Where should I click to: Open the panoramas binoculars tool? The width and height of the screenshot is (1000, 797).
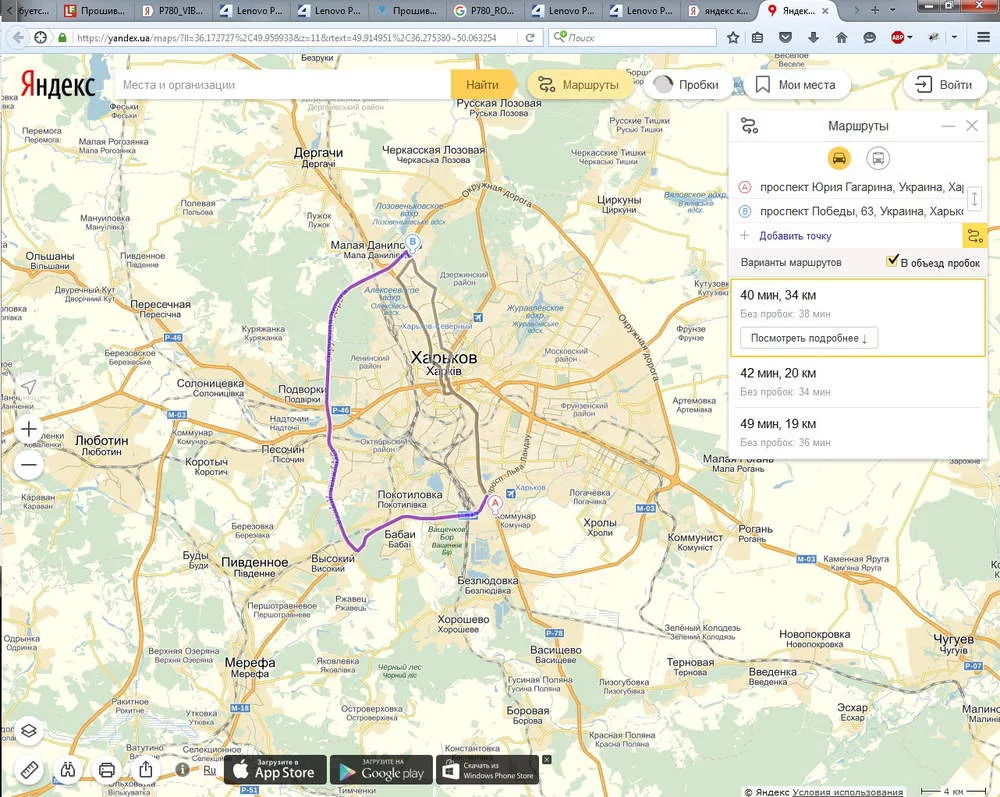(68, 769)
